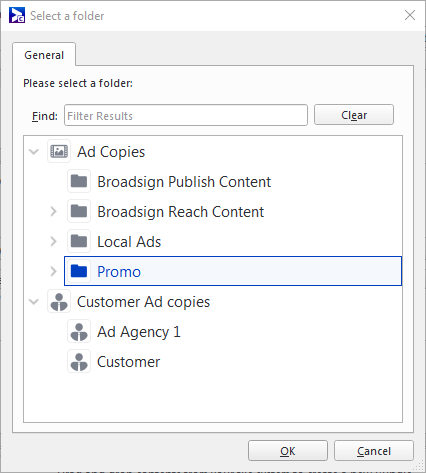The image size is (426, 473).
Task: Expand the Local Ads folder
Action: coord(53,241)
